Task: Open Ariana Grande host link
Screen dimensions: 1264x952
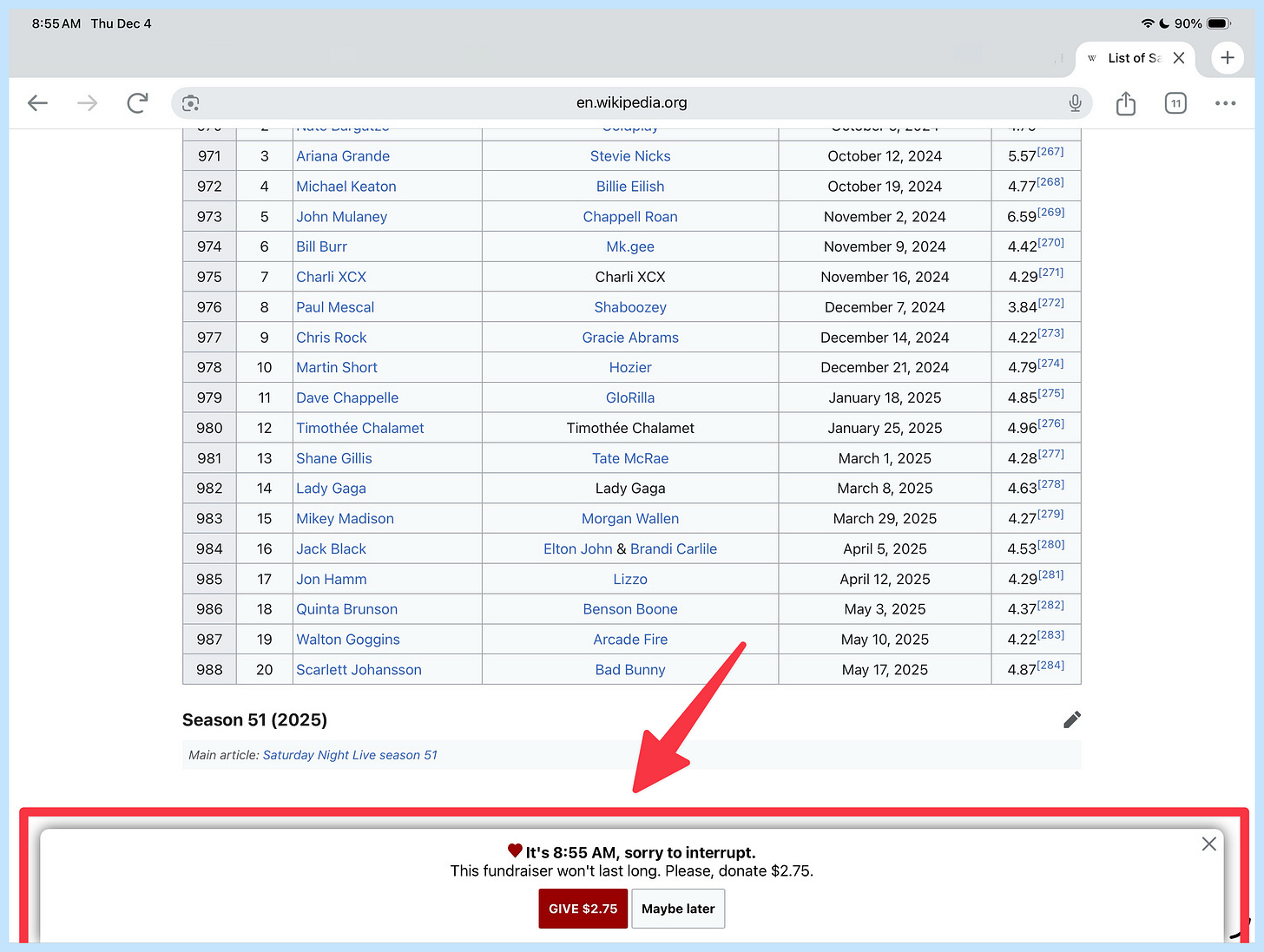Action: coord(343,156)
